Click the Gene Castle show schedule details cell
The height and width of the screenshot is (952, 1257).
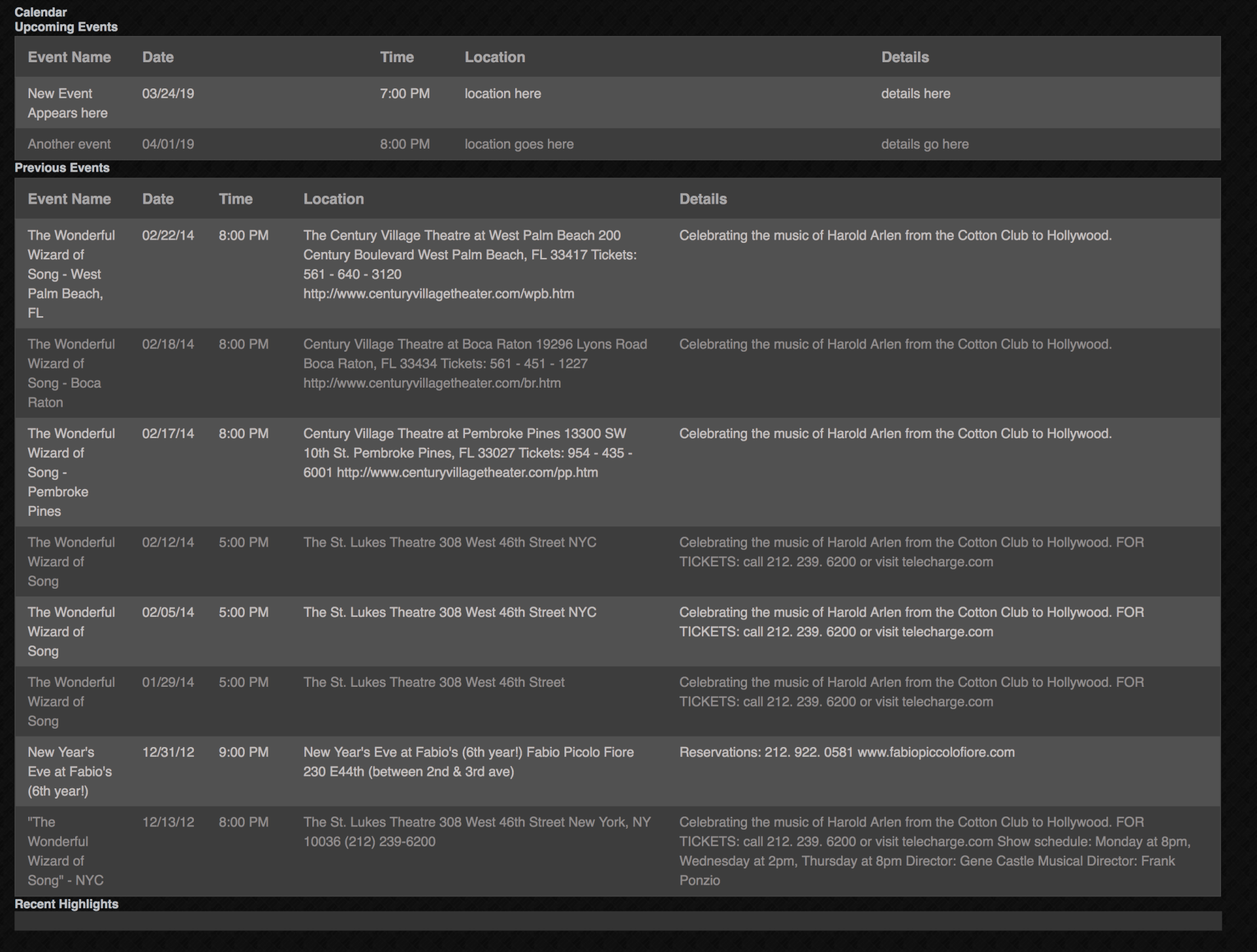tap(935, 851)
